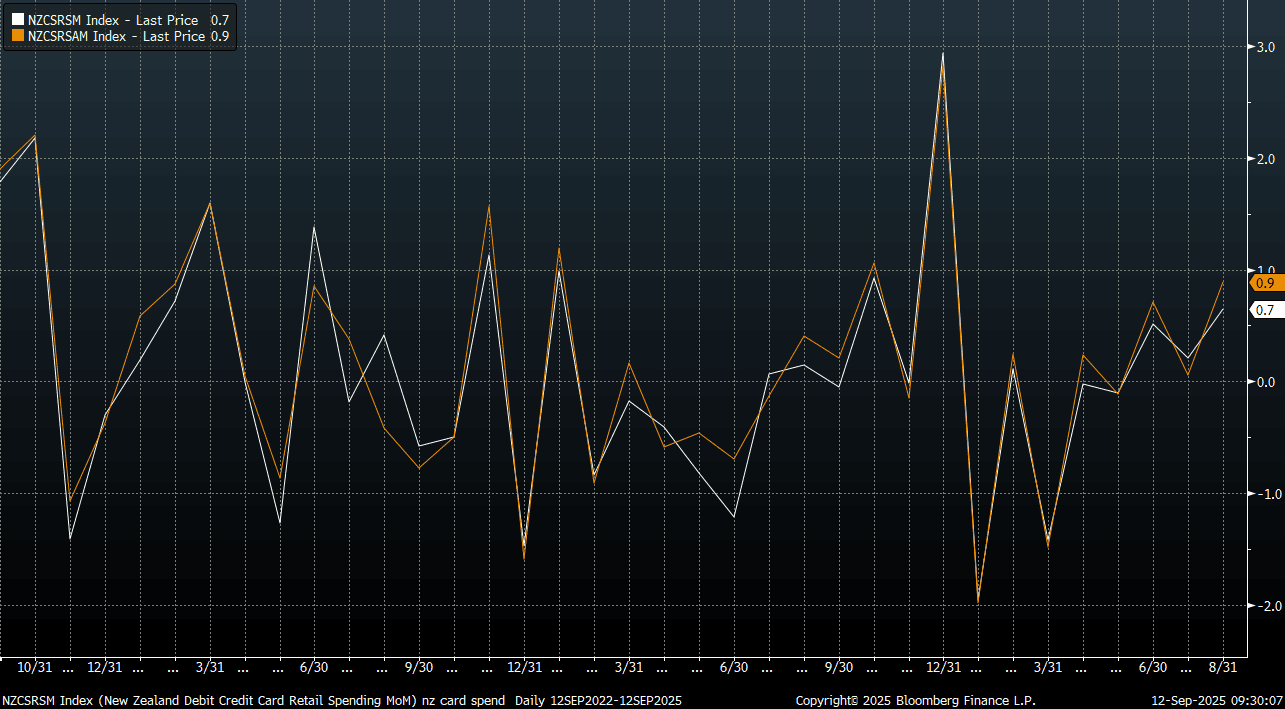Image resolution: width=1285 pixels, height=709 pixels.
Task: Click the chart's highest spike near 3.0
Action: [942, 56]
